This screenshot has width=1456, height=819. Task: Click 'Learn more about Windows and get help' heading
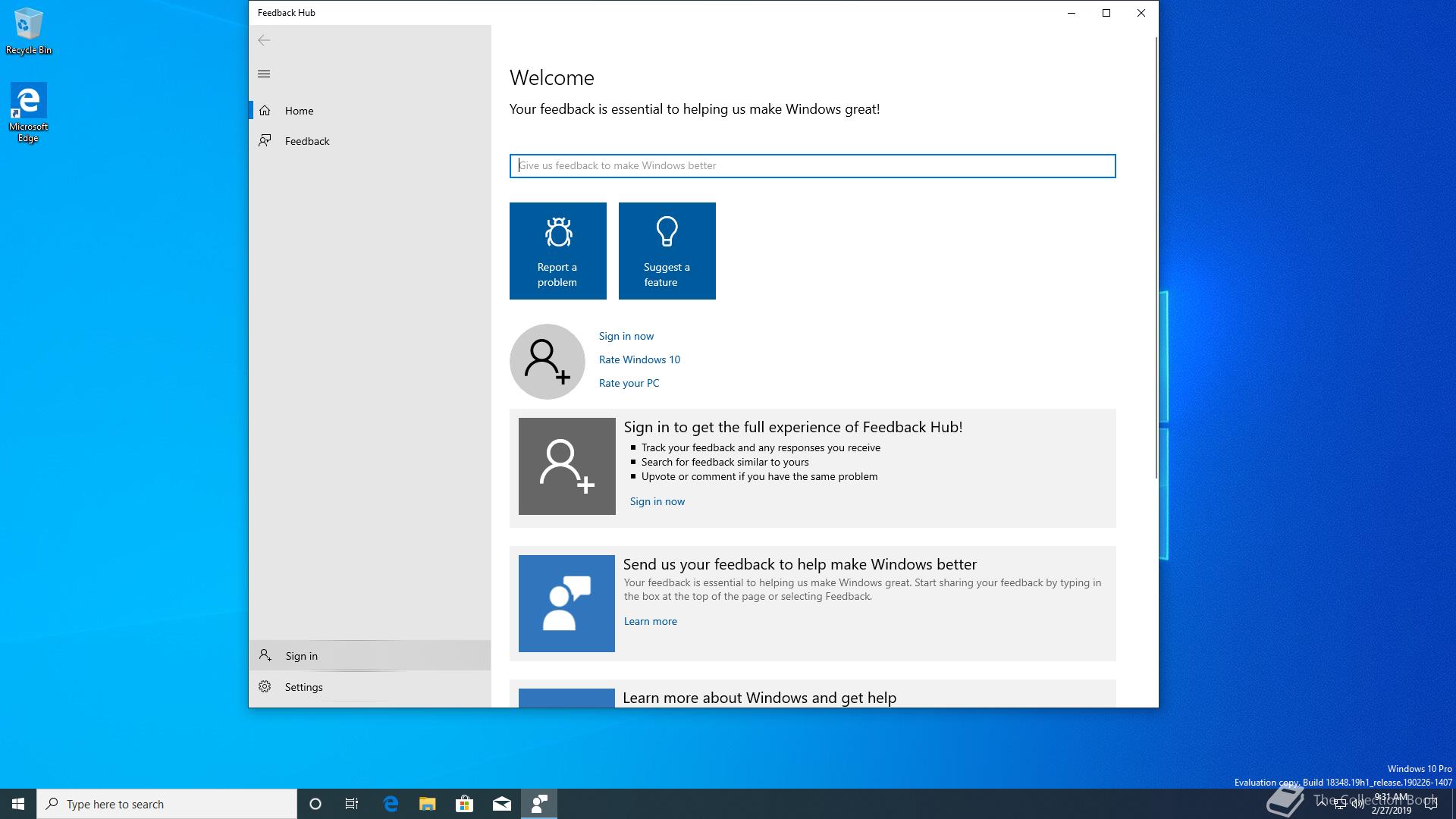point(759,698)
